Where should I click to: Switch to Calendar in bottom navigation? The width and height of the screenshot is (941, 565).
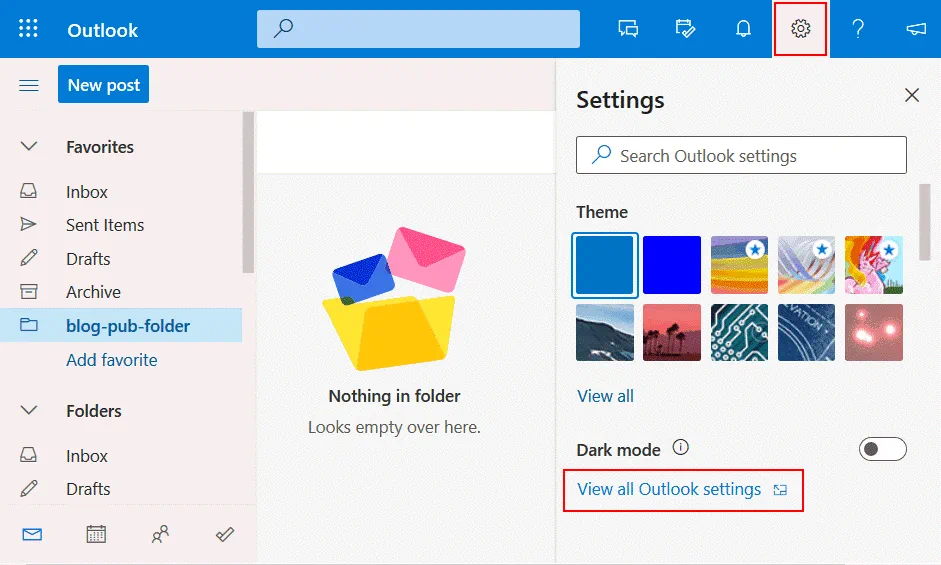(96, 535)
